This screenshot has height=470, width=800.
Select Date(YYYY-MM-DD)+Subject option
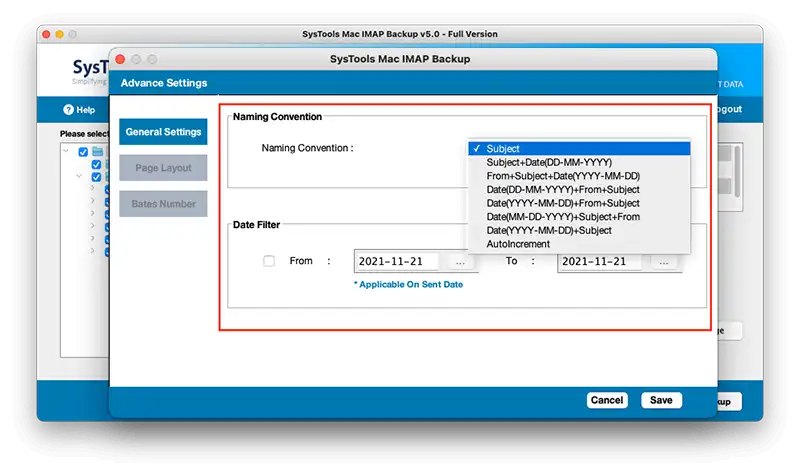tap(579, 230)
